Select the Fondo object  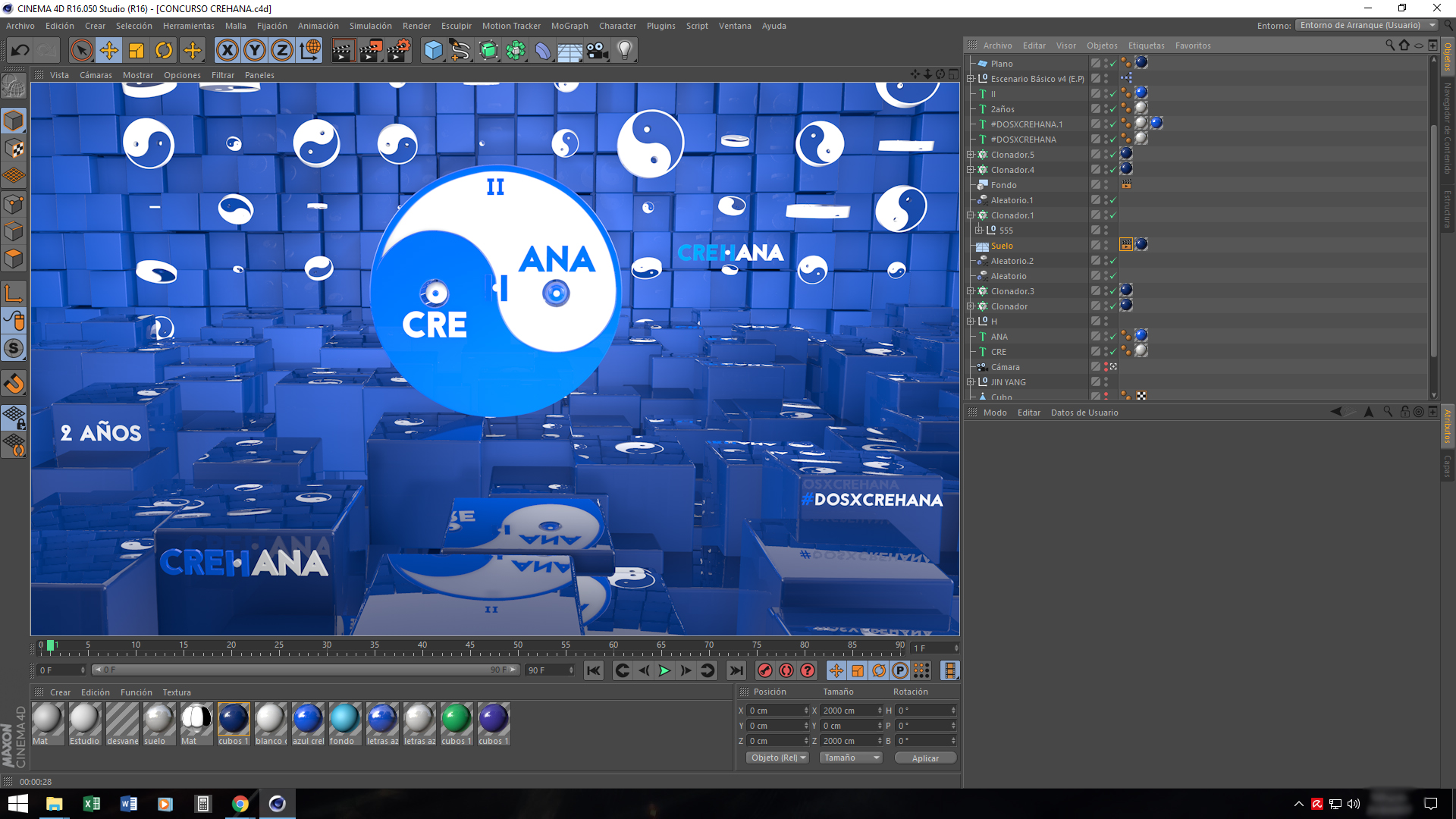(1003, 185)
